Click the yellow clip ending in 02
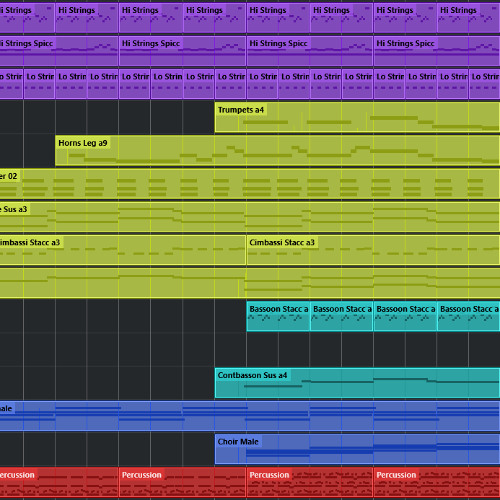The height and width of the screenshot is (500, 500). pos(250,184)
